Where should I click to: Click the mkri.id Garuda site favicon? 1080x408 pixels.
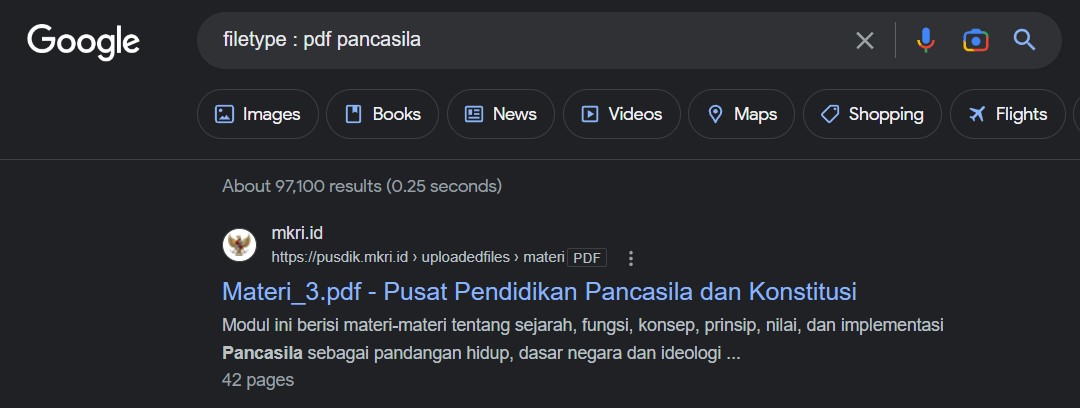[240, 245]
